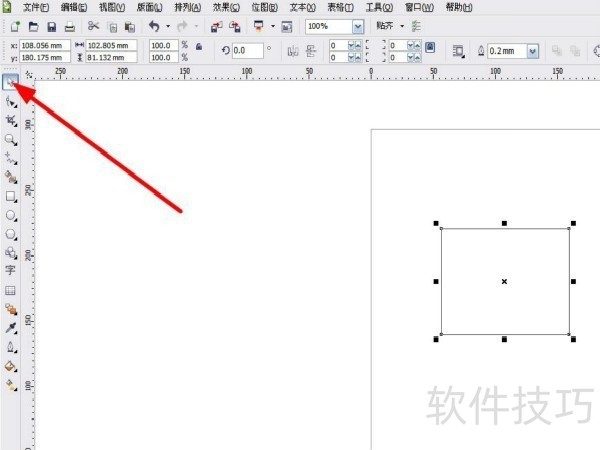
Task: Paste from clipboard
Action: click(130, 27)
